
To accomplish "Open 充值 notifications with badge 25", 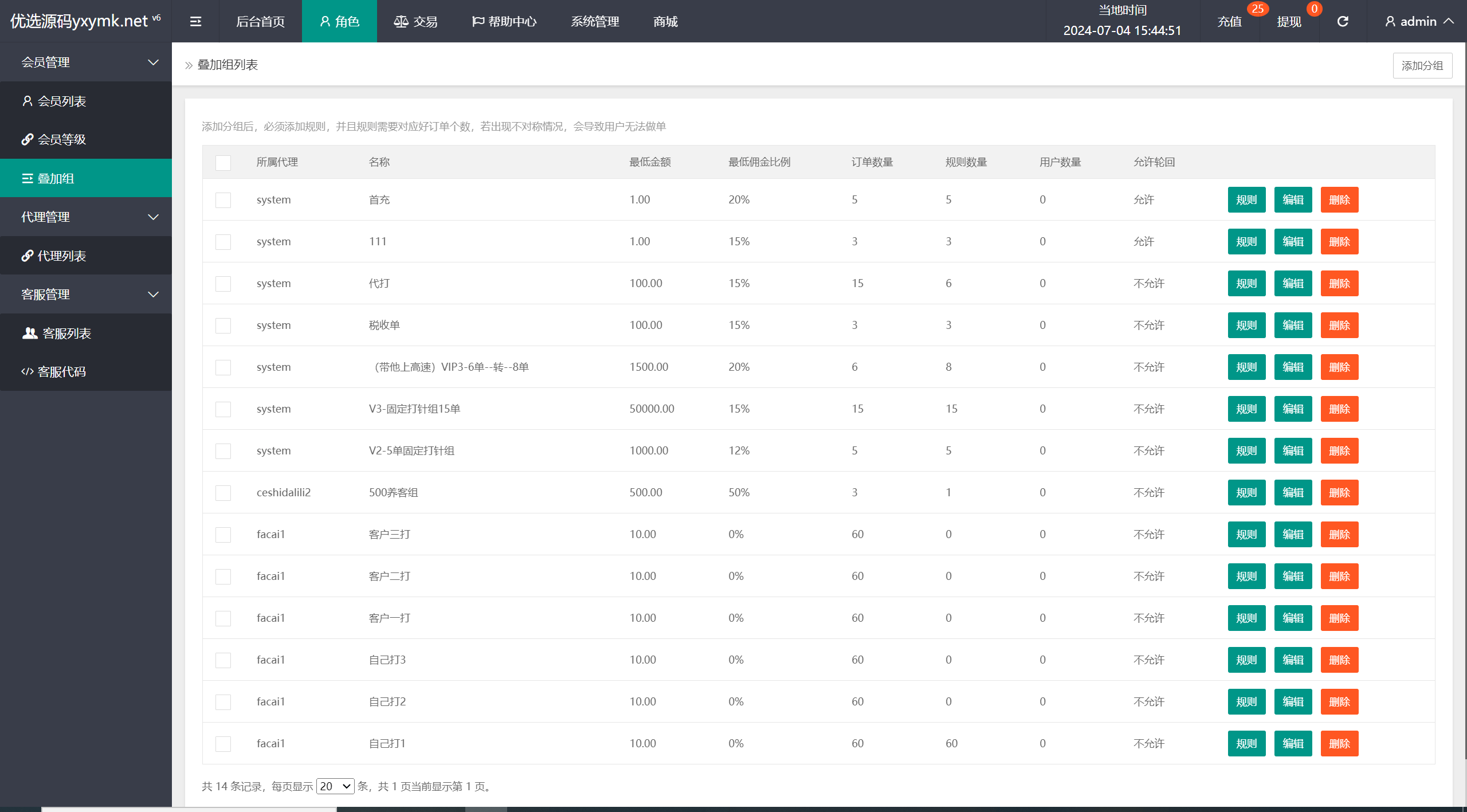I will [x=1230, y=21].
